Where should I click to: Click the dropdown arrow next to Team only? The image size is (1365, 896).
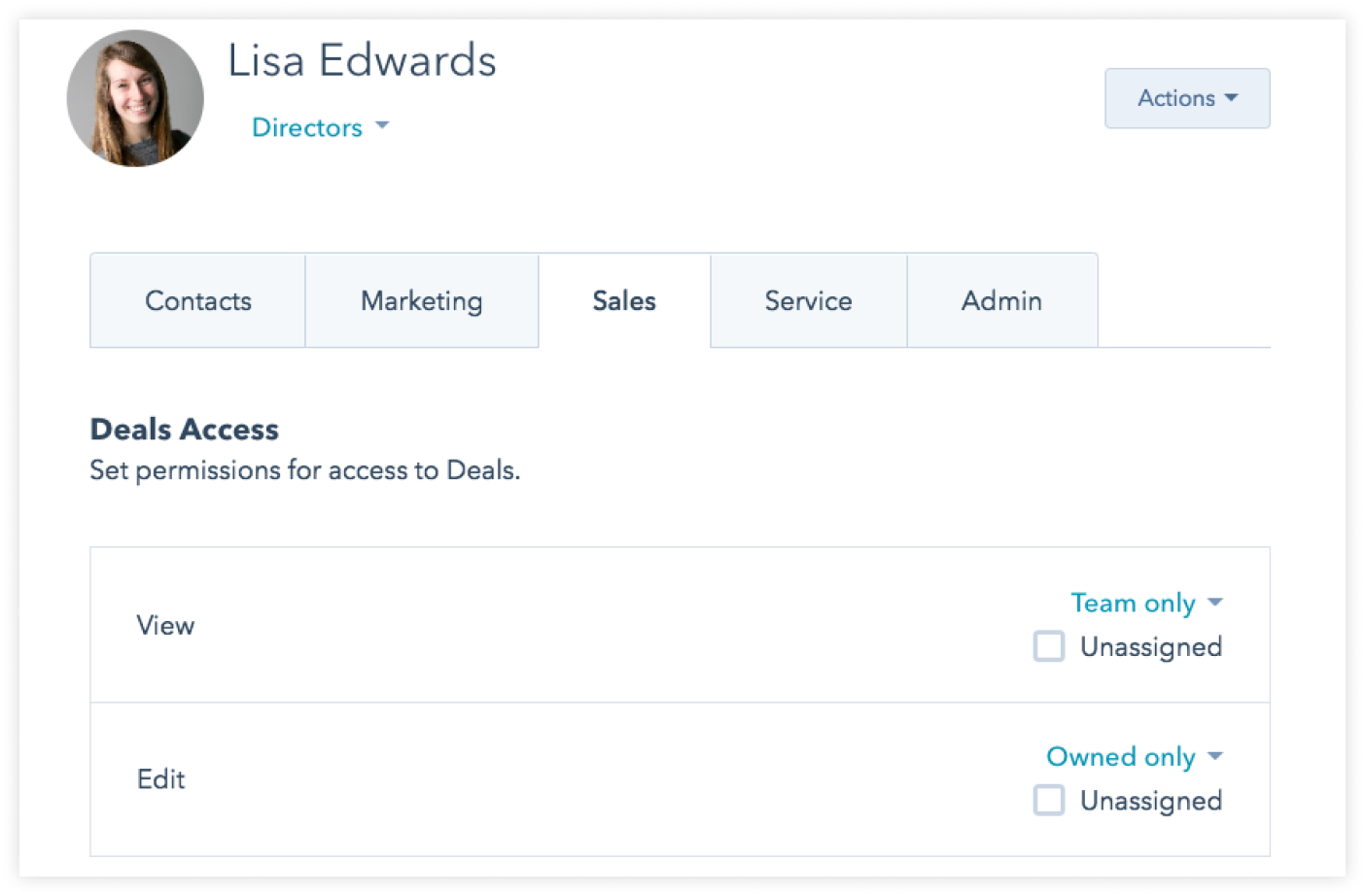[x=1215, y=603]
